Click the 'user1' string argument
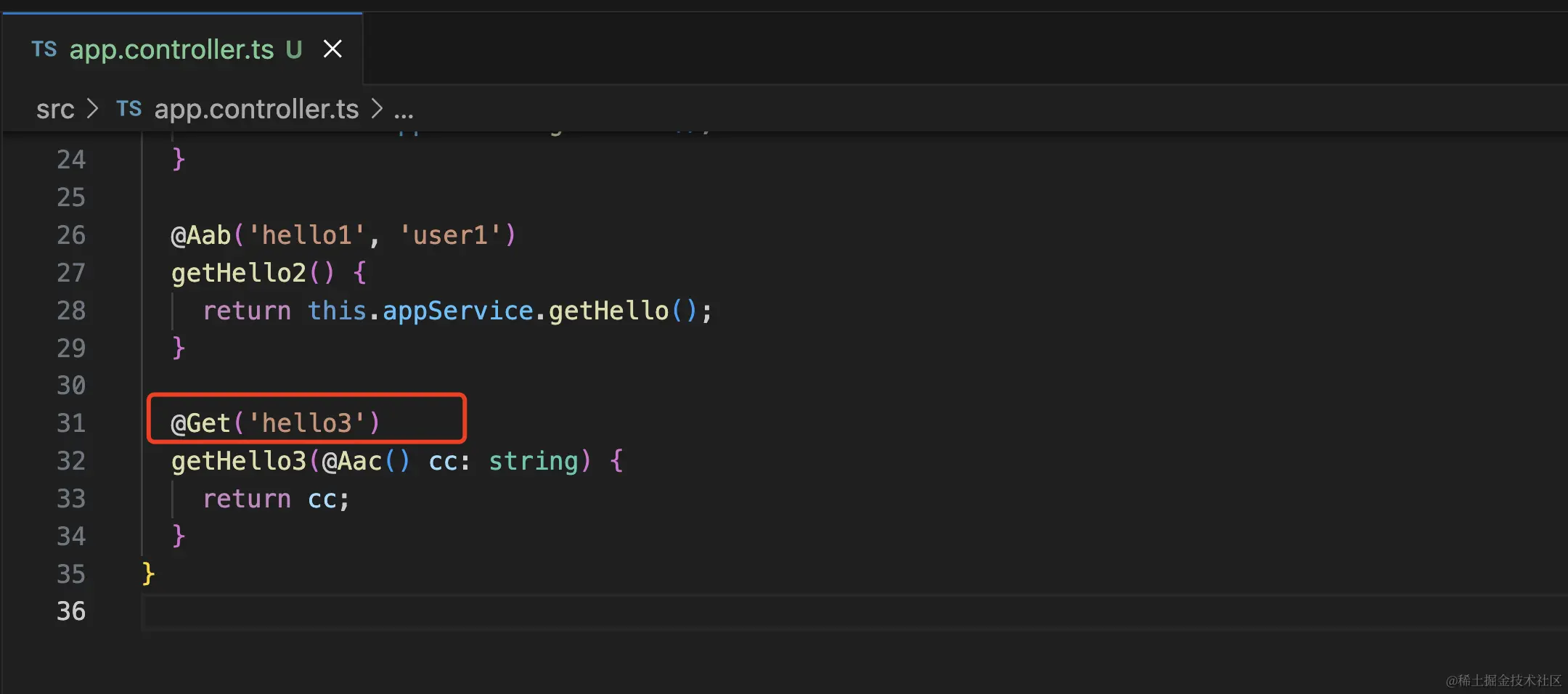 tap(449, 235)
